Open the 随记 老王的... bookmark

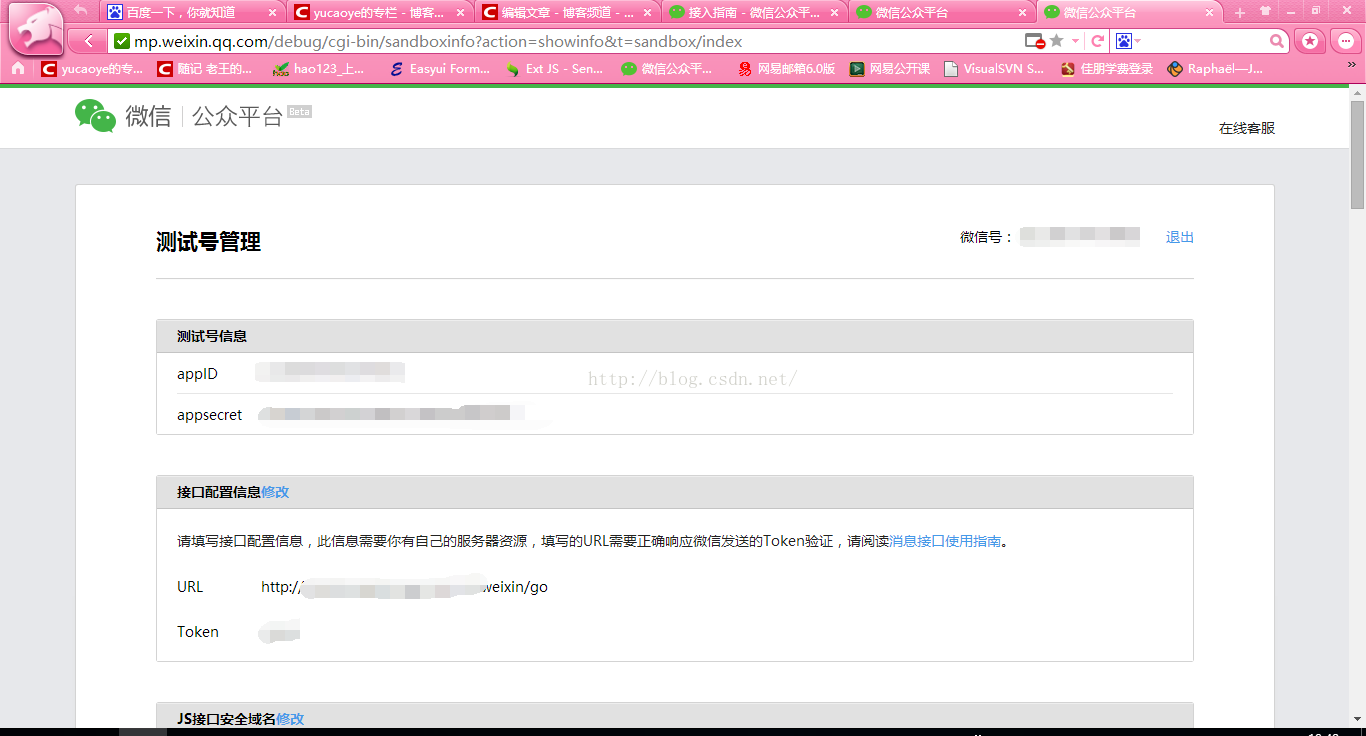pos(206,69)
